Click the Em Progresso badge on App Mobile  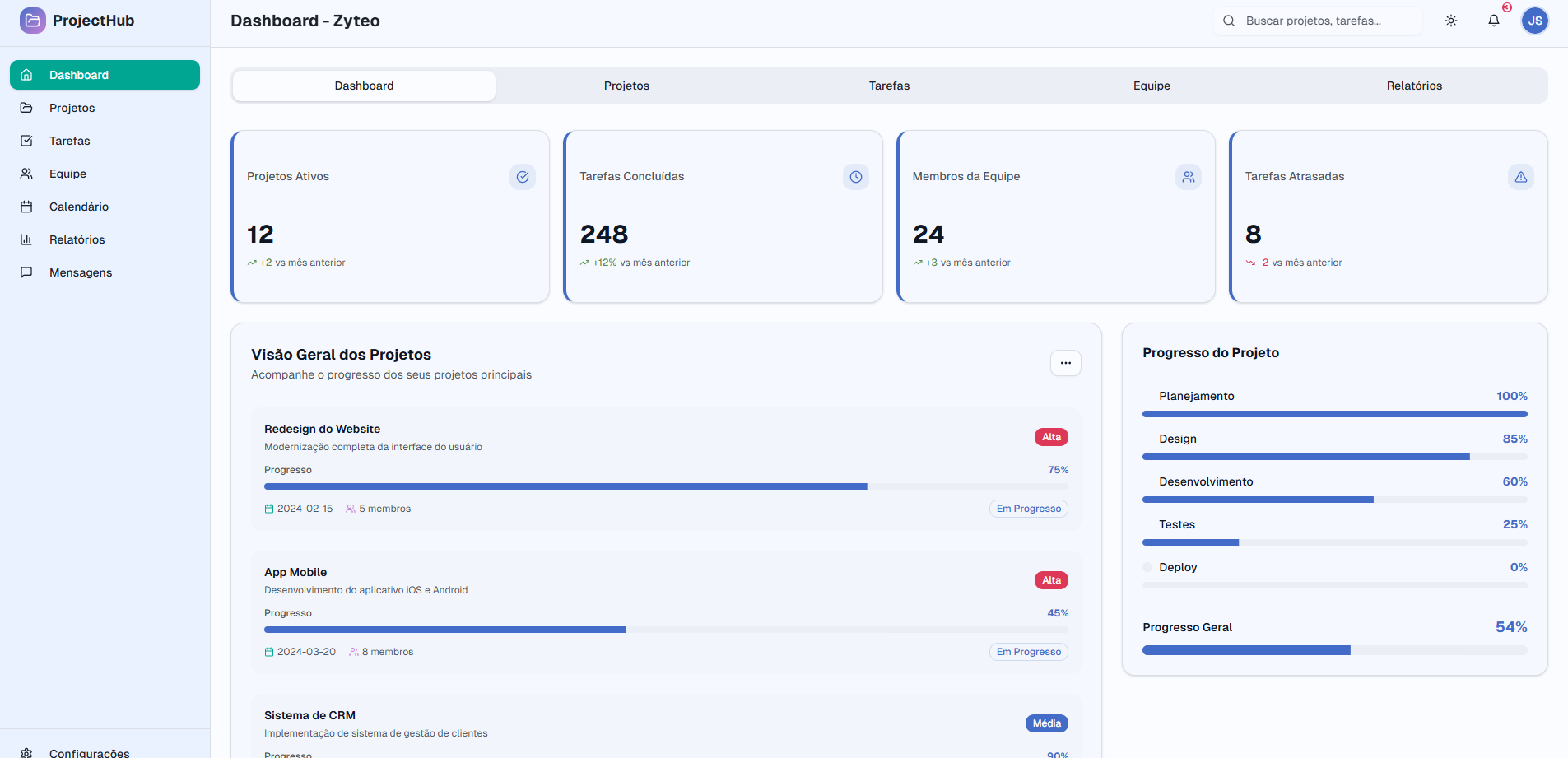click(1028, 651)
